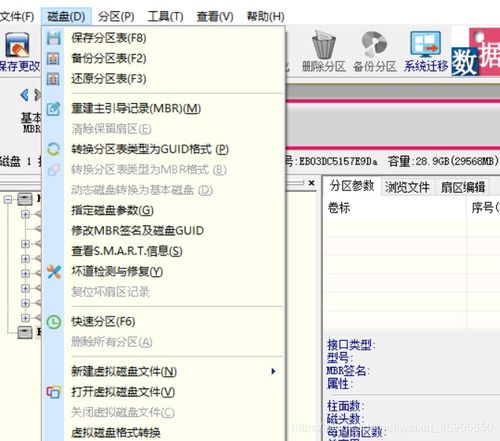Click the 接口类型: label in details panel
Image resolution: width=500 pixels, height=441 pixels.
351,345
